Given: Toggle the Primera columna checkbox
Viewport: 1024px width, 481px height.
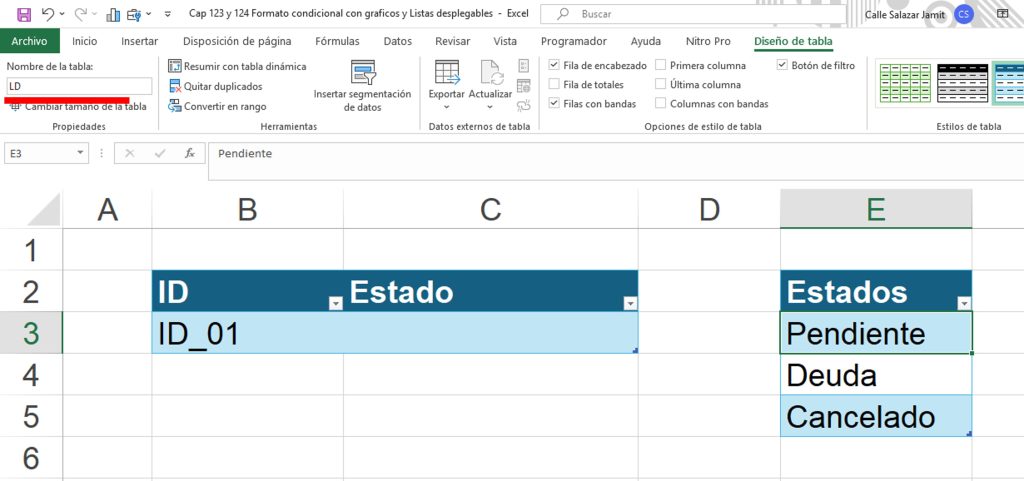Looking at the screenshot, I should [x=660, y=65].
